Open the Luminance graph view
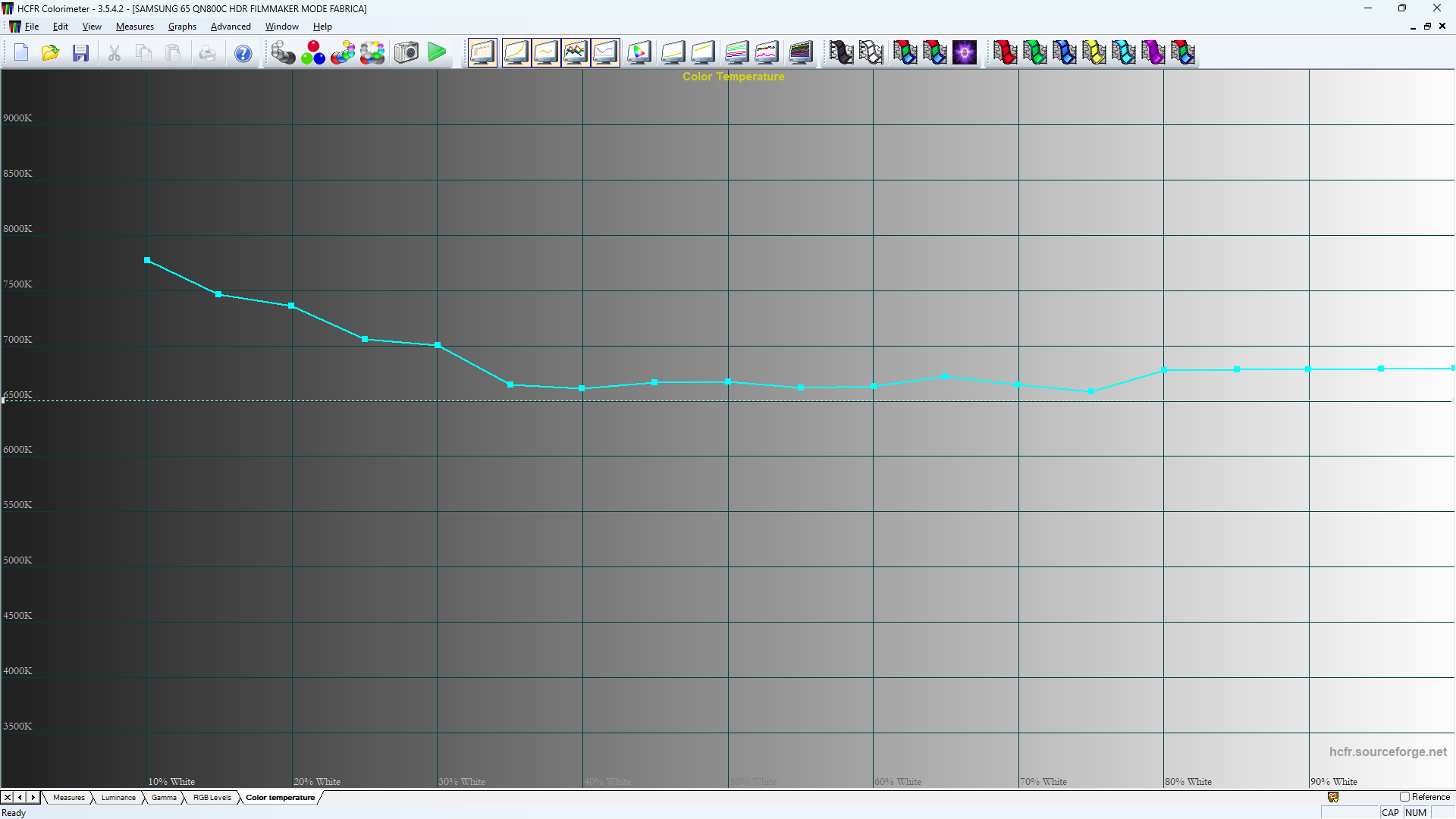The width and height of the screenshot is (1456, 819). tap(516, 52)
